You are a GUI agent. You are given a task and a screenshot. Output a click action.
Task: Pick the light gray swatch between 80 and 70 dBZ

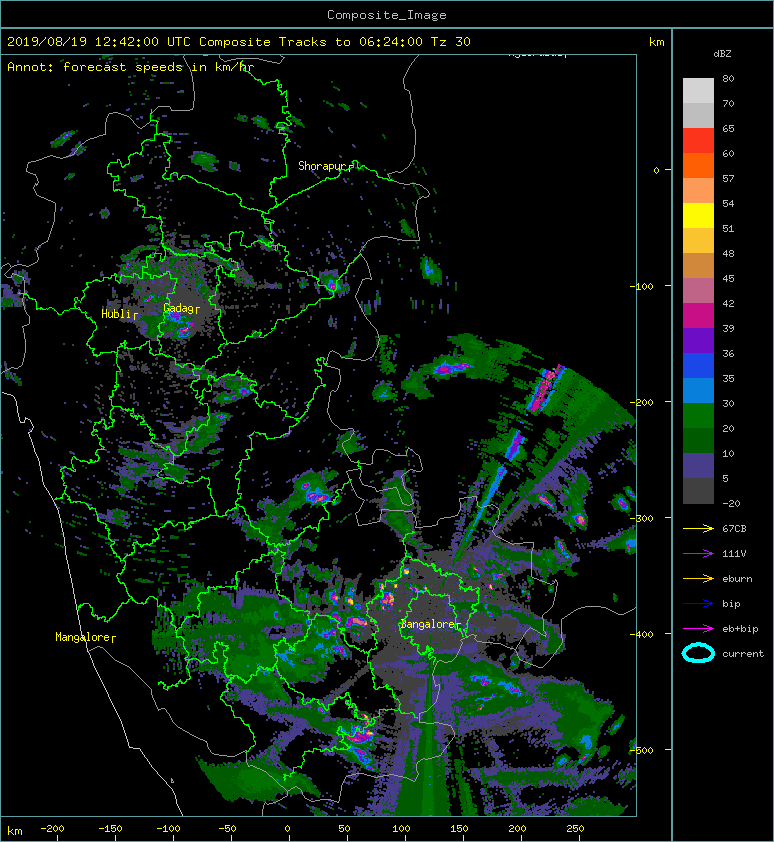click(698, 91)
